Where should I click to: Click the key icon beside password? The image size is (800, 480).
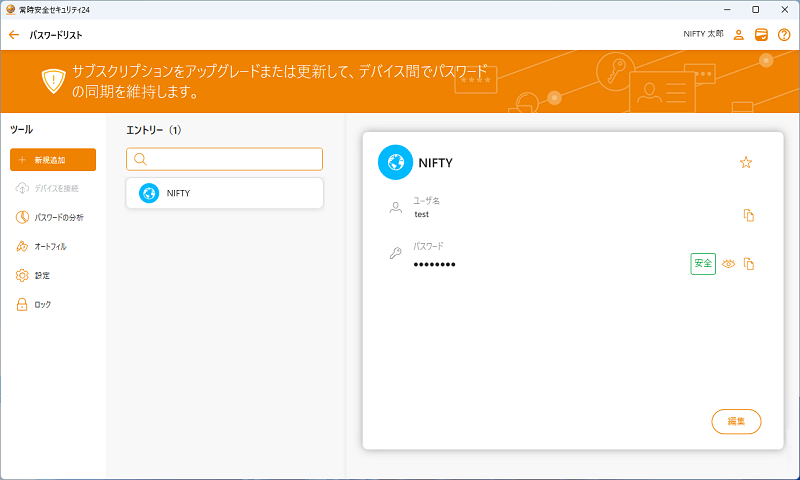(x=395, y=252)
